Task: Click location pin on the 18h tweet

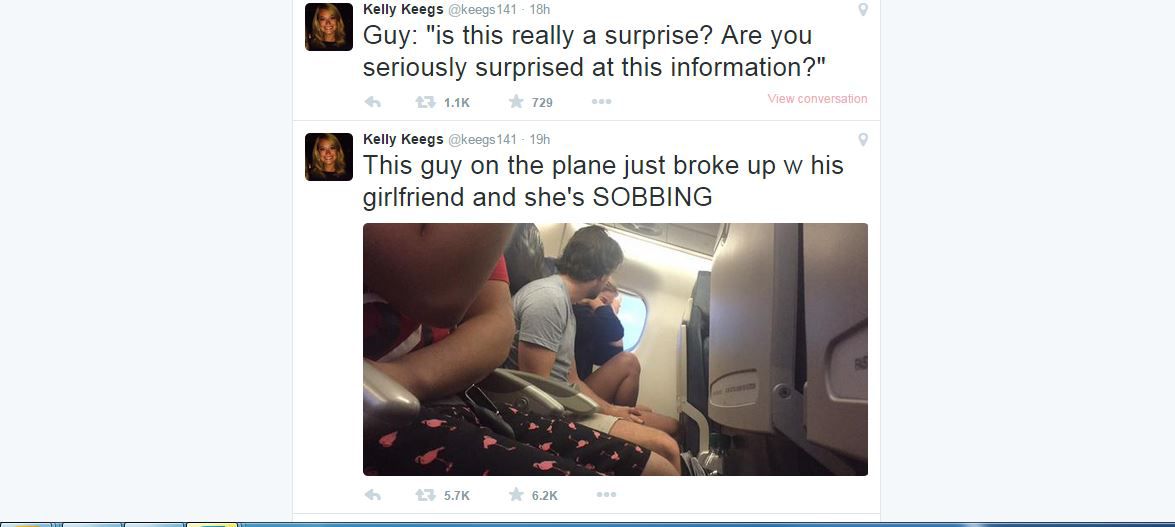Action: [863, 10]
